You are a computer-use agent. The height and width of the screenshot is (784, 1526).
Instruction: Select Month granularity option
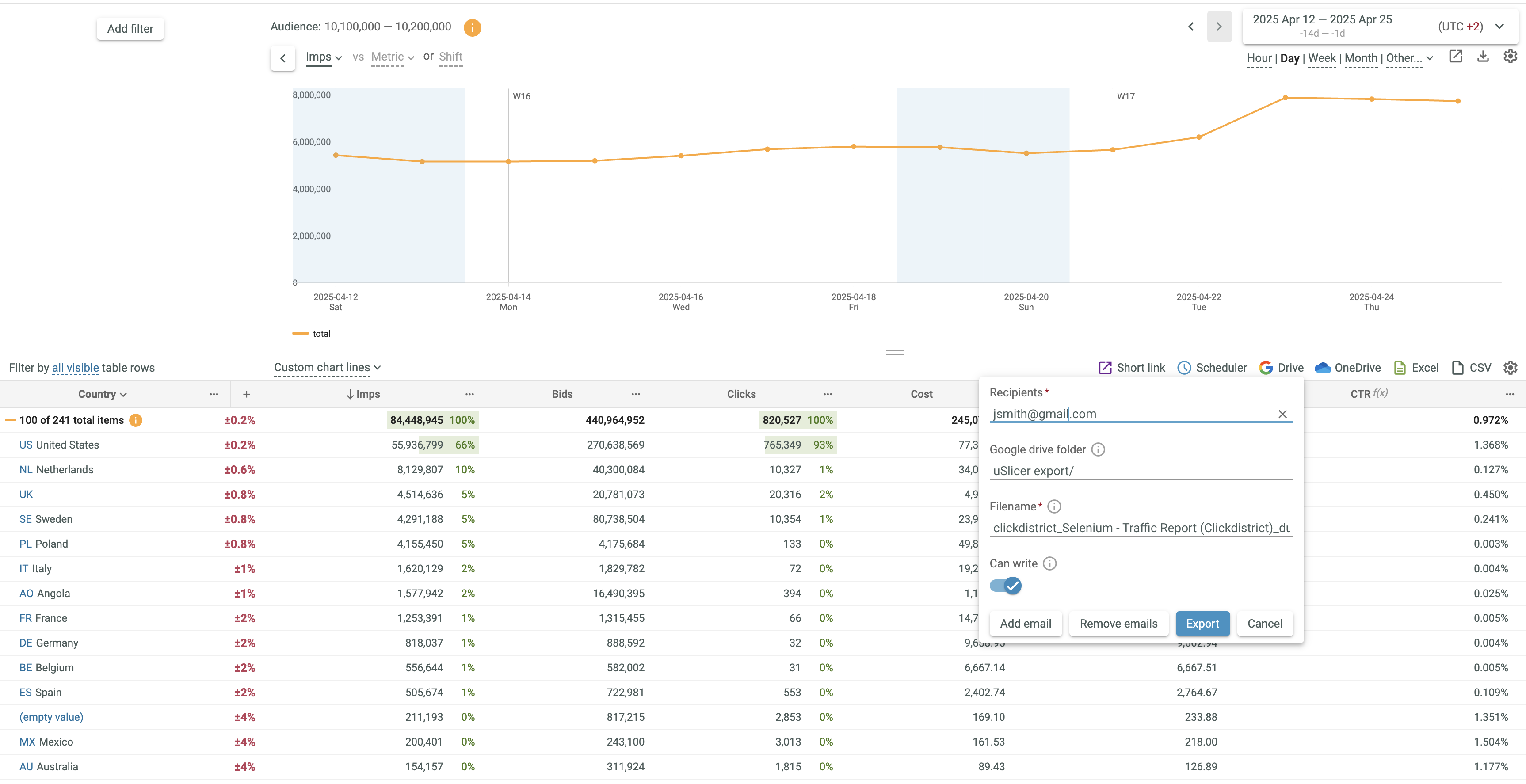(x=1360, y=58)
